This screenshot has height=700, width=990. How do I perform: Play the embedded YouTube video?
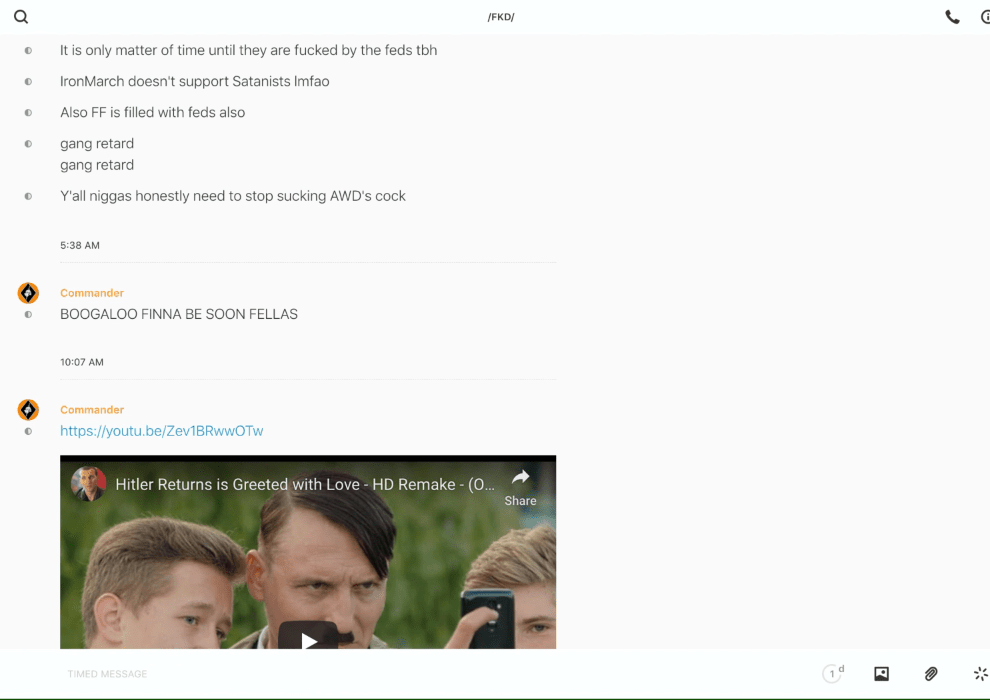click(x=308, y=640)
